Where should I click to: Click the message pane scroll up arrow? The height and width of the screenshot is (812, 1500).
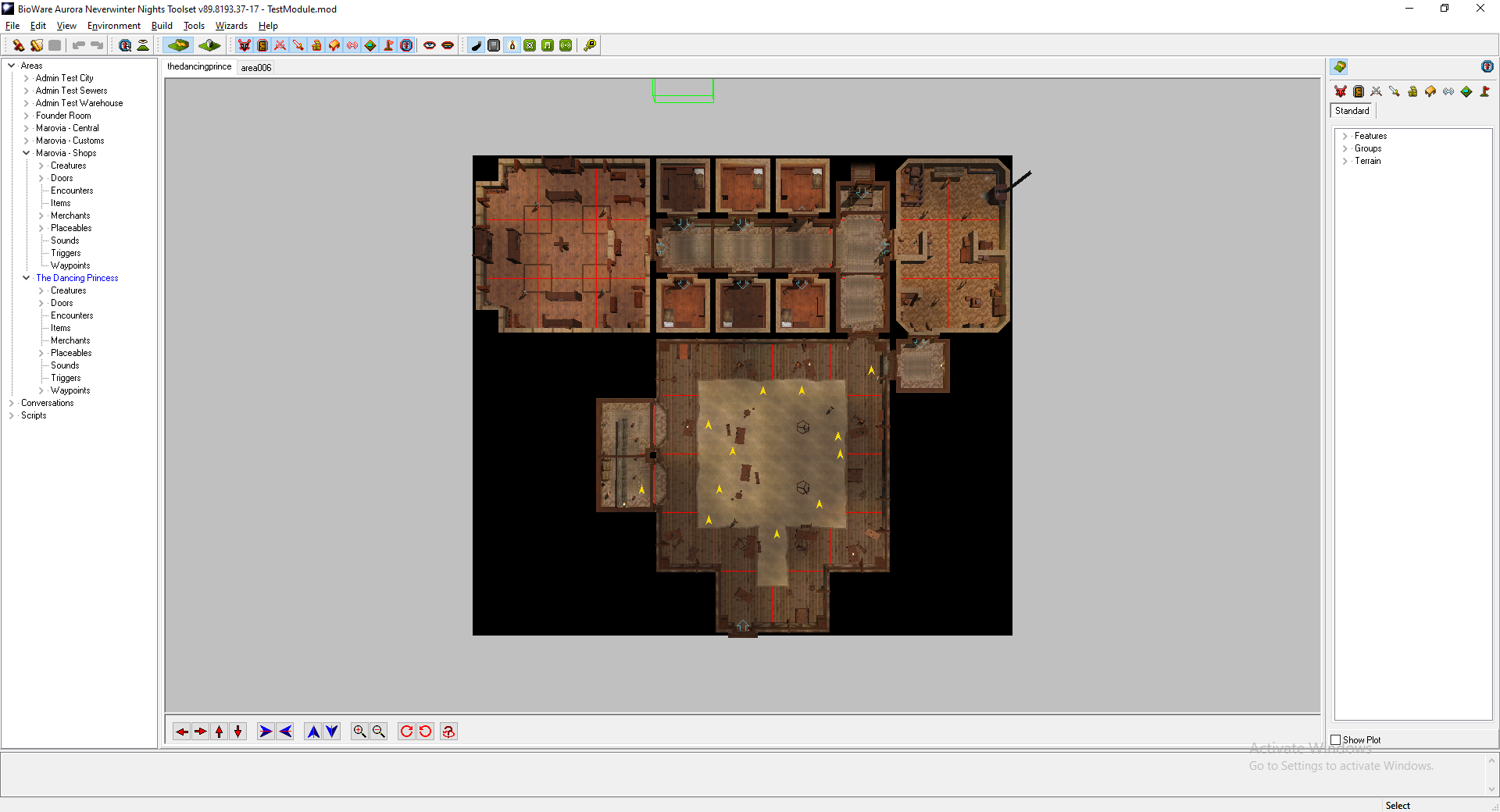click(x=1491, y=760)
